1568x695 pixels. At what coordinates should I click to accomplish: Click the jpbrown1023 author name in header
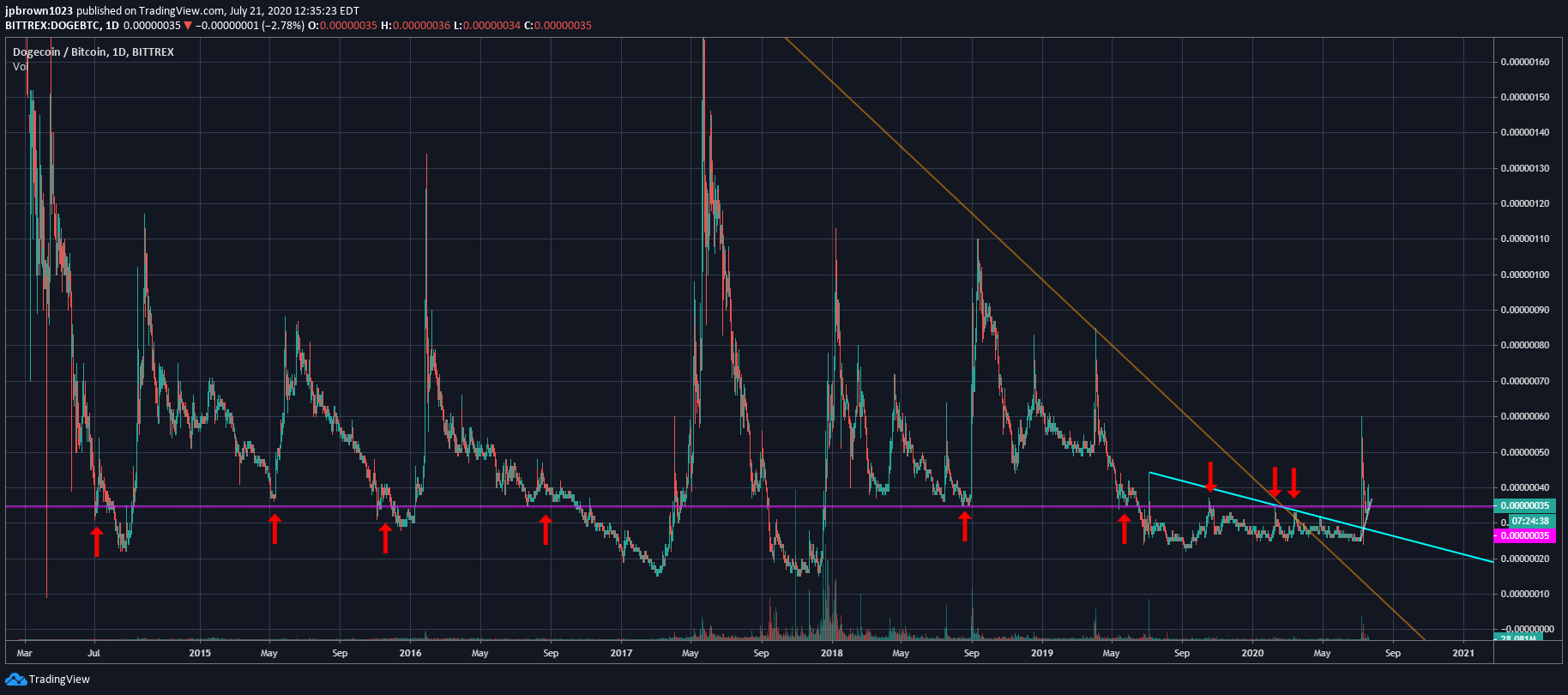(39, 11)
